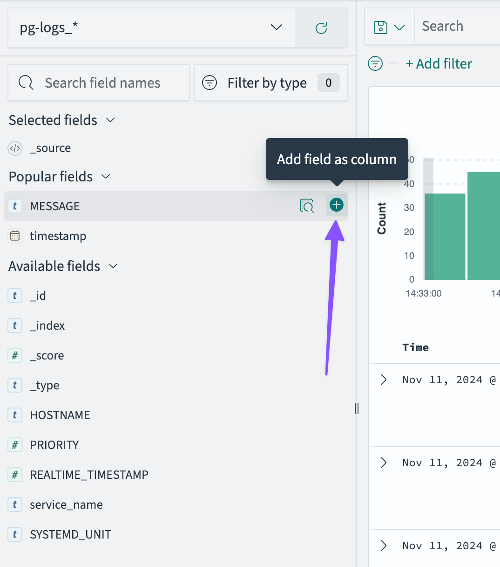Click the Search field names input
The width and height of the screenshot is (500, 567).
tap(98, 83)
